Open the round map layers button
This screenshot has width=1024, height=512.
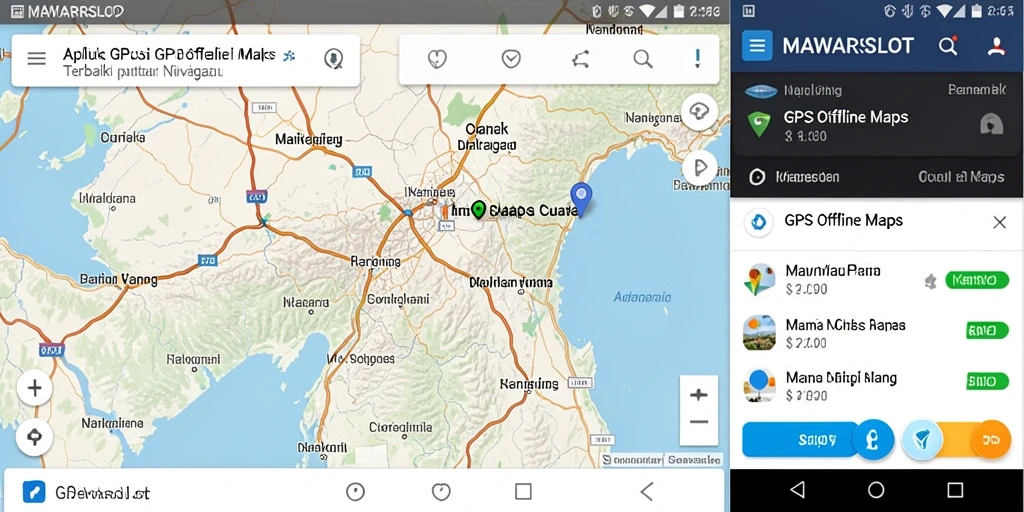tap(699, 112)
